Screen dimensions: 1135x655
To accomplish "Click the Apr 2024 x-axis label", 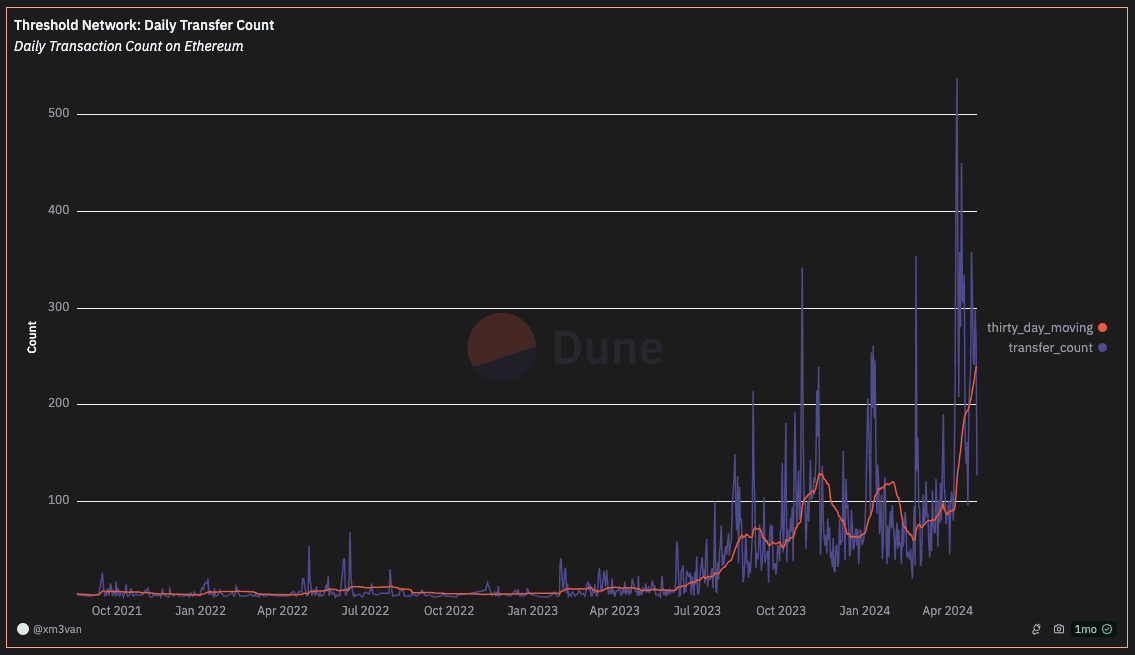I will 947,610.
